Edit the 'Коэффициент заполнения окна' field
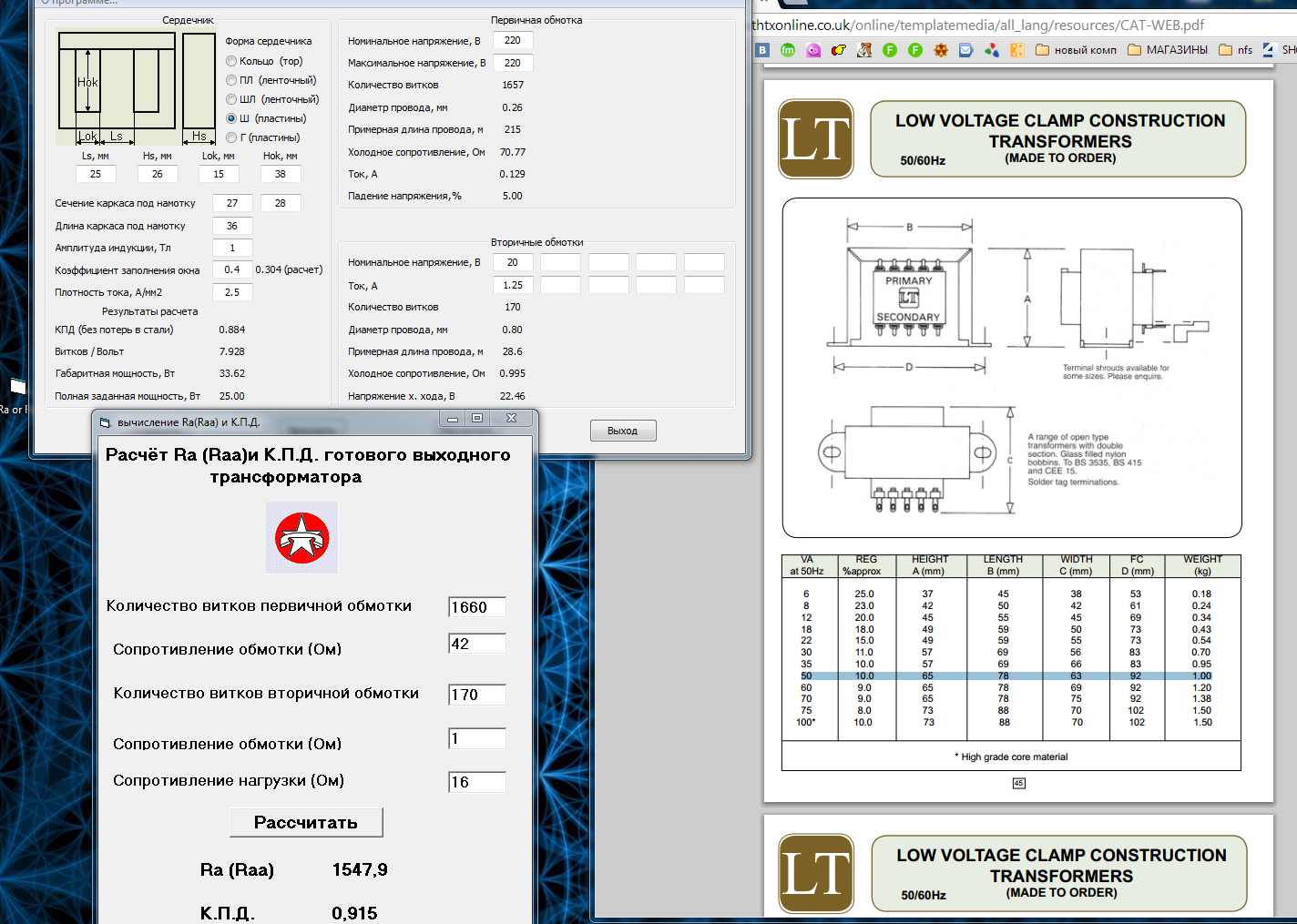 tap(232, 269)
